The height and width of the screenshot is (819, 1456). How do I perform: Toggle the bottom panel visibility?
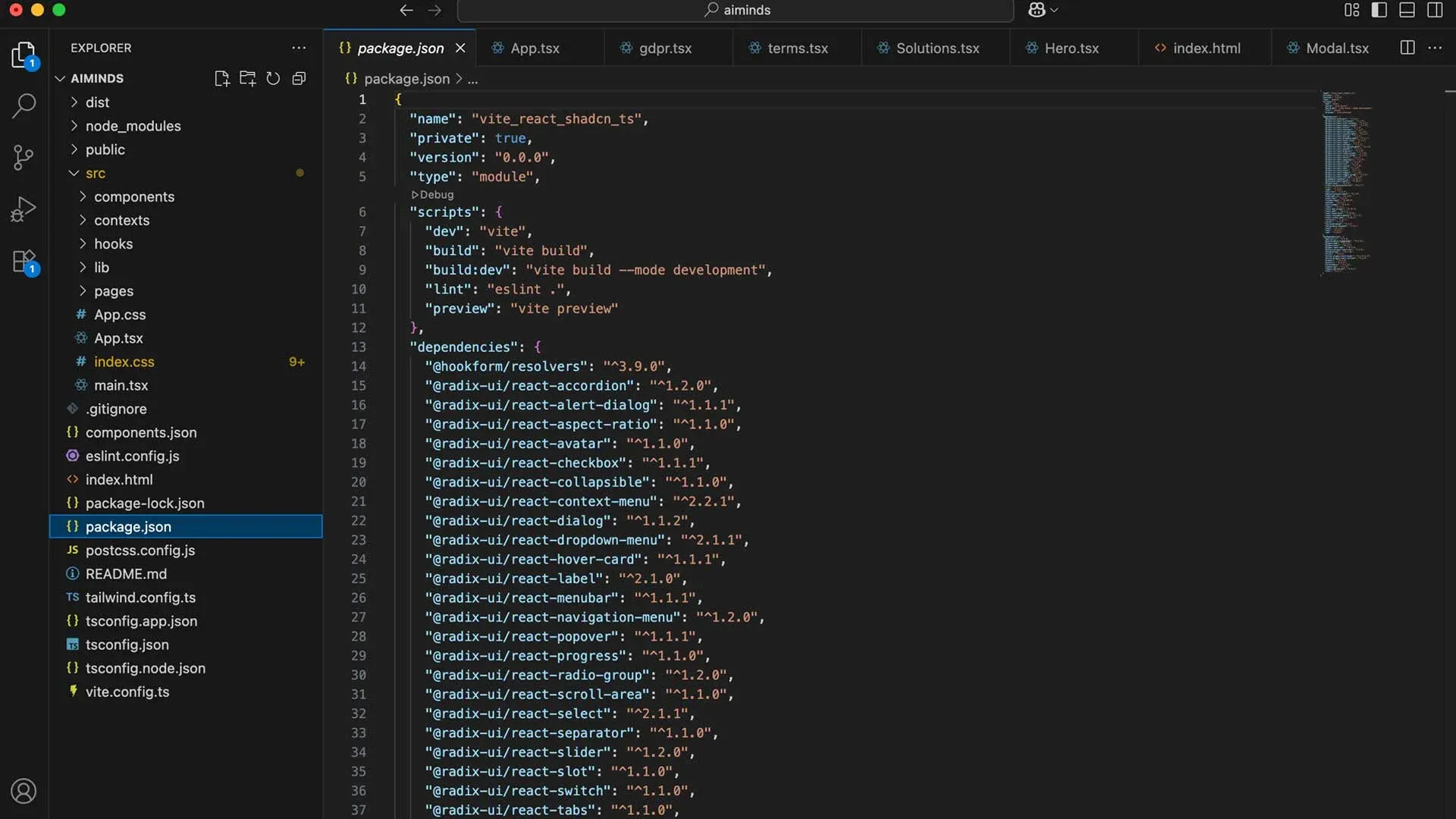point(1407,10)
